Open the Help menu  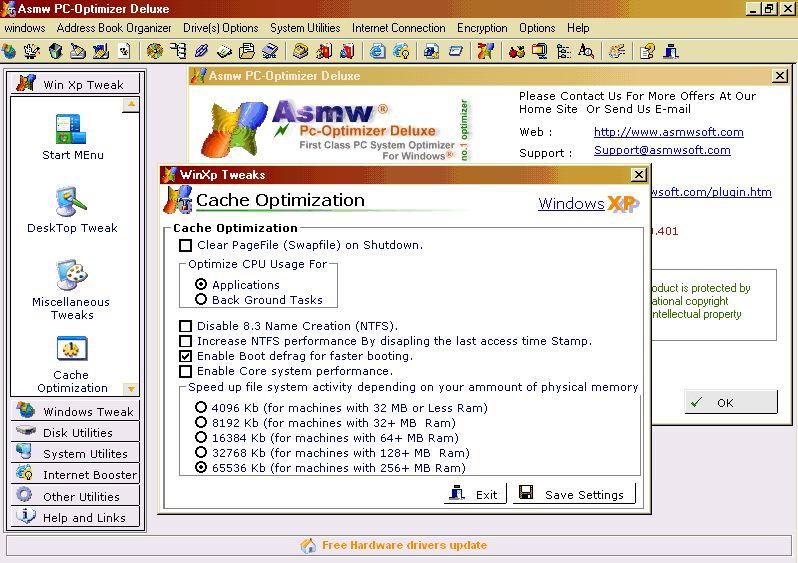click(x=578, y=28)
